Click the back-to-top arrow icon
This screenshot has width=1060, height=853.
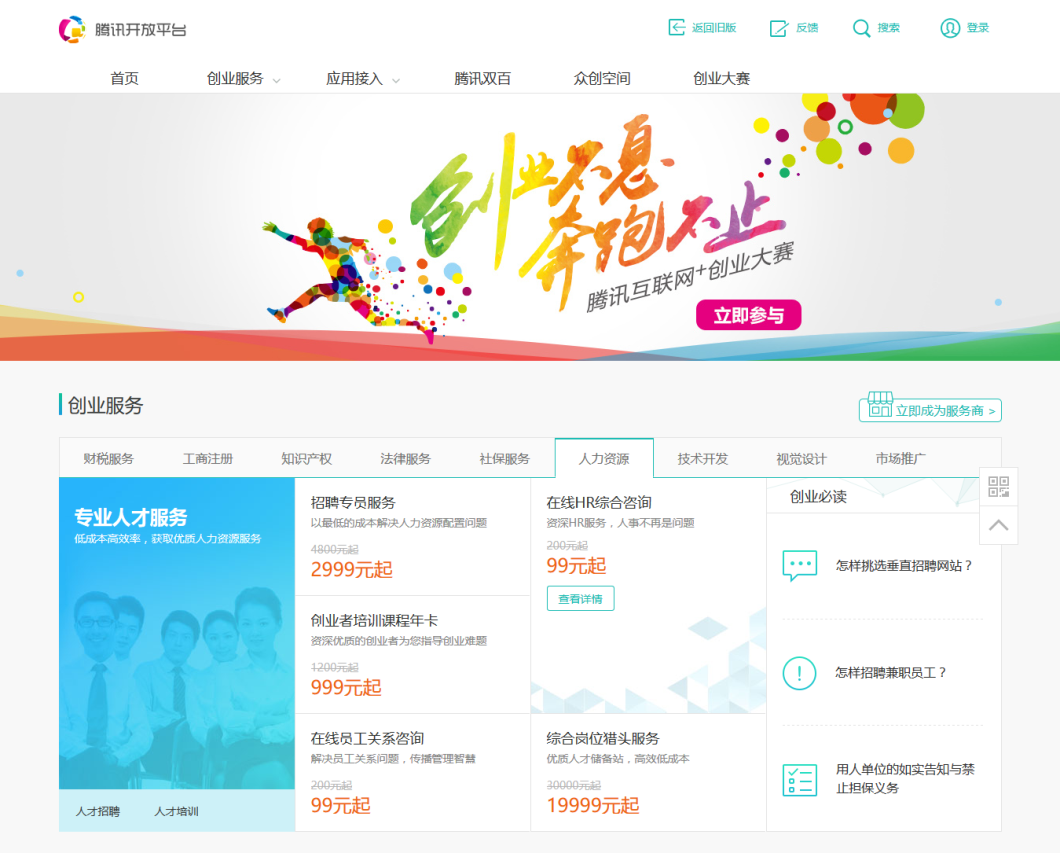point(998,525)
